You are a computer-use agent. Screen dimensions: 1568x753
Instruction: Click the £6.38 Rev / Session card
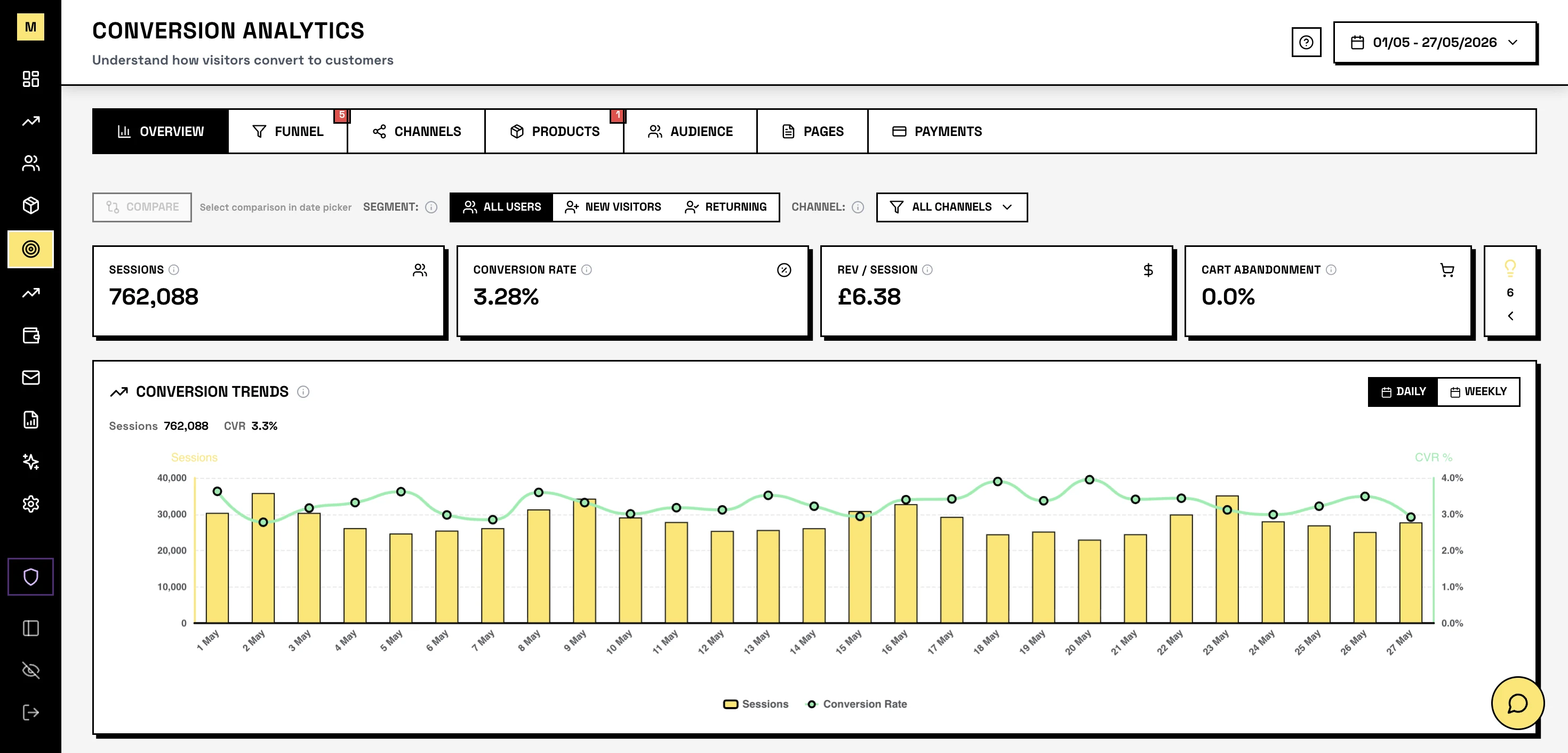point(996,291)
